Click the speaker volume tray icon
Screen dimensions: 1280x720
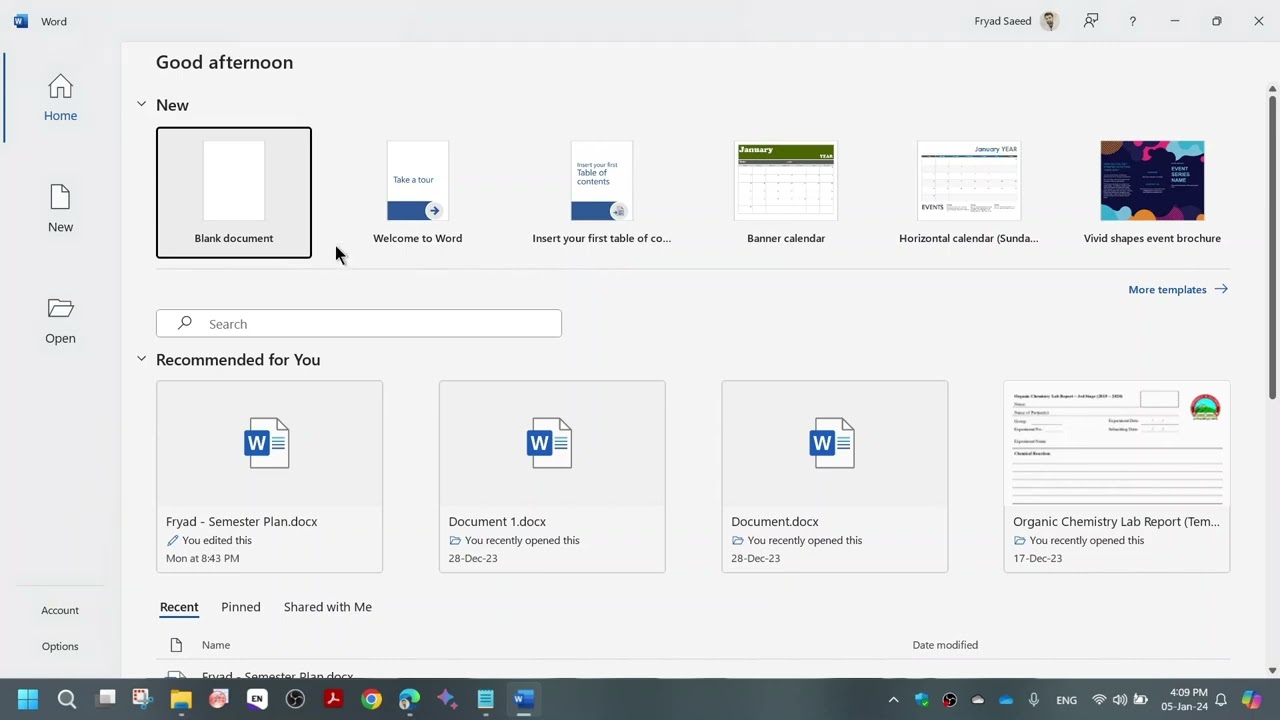pos(1119,700)
